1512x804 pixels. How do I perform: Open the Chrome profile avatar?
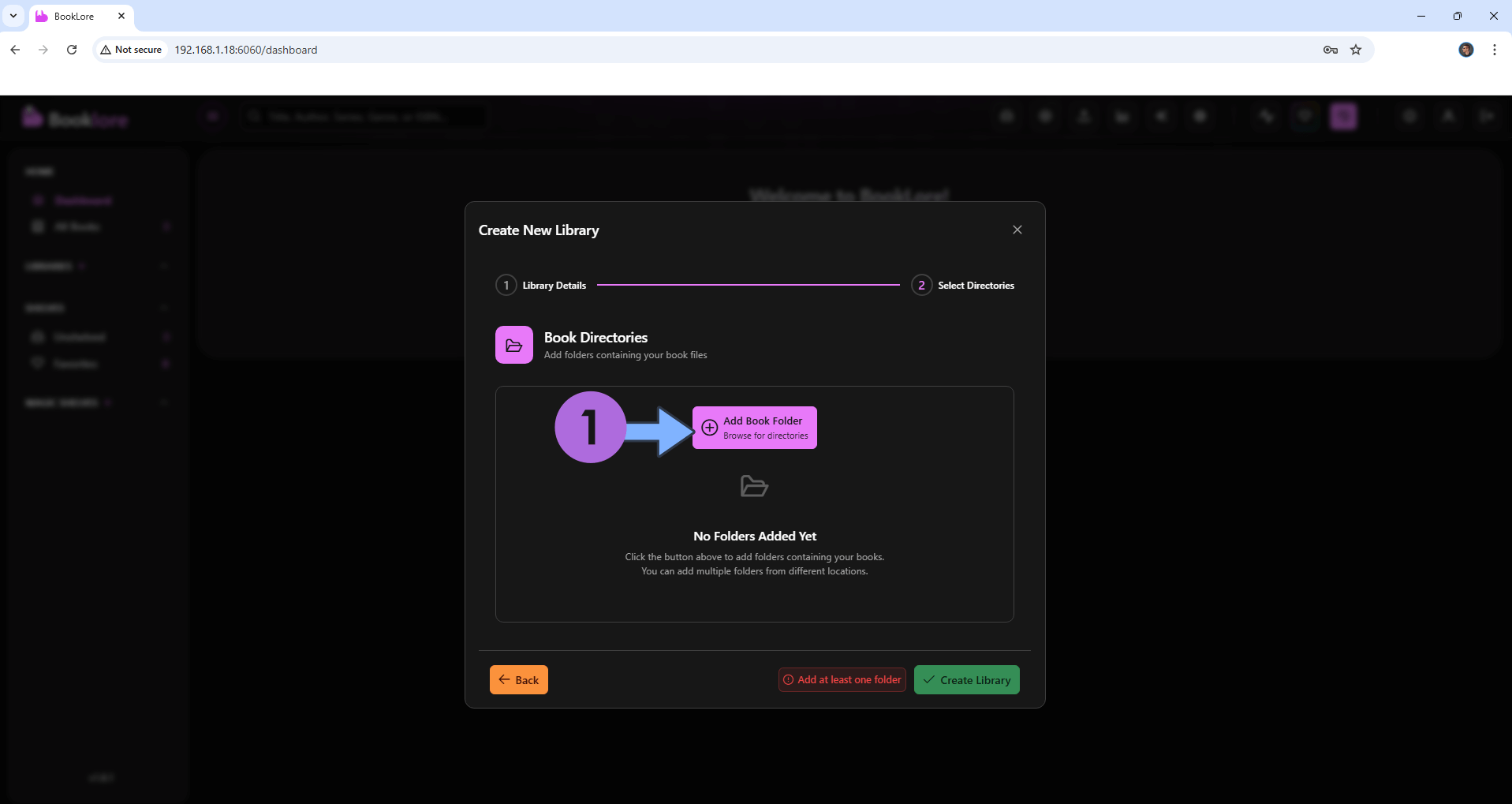(x=1465, y=50)
